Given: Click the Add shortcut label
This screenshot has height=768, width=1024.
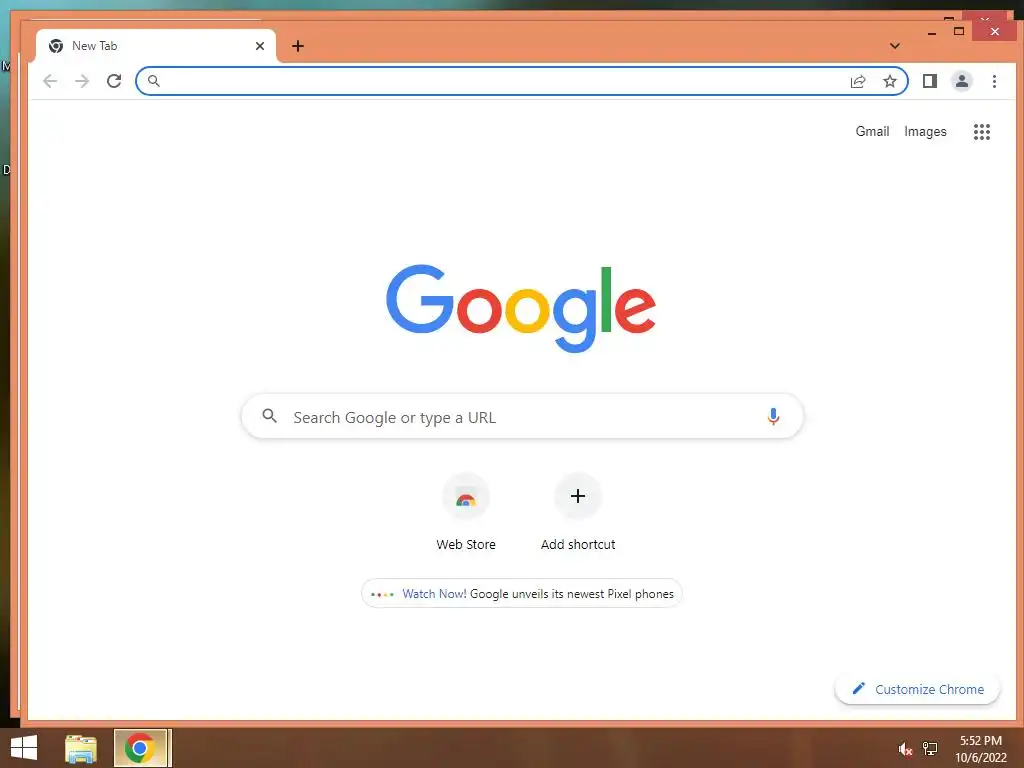Looking at the screenshot, I should pos(578,544).
